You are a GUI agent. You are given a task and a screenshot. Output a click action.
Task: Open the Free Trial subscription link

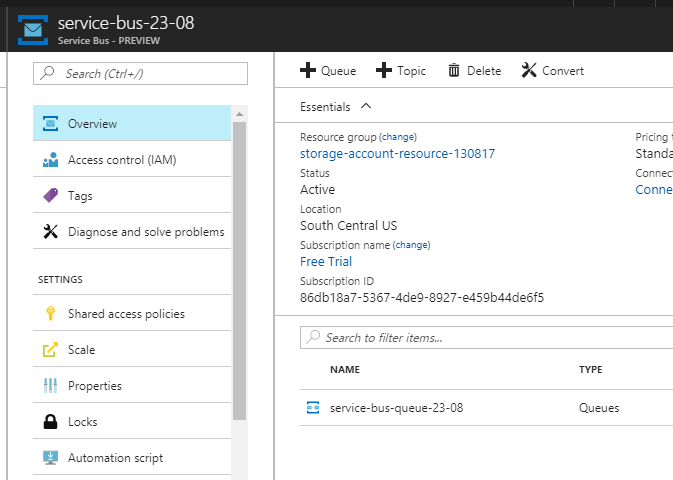pos(326,262)
